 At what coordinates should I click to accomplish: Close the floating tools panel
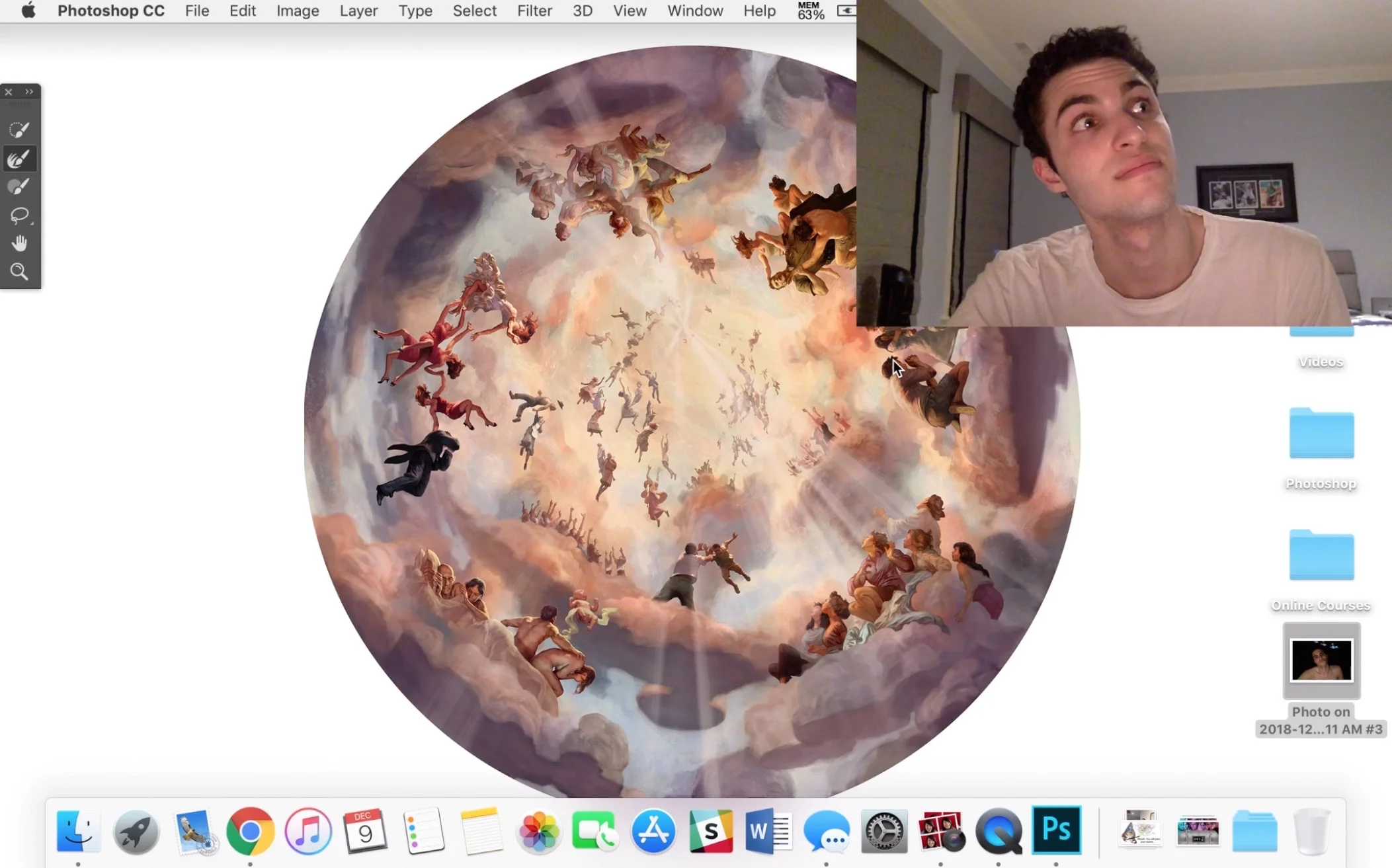pos(9,92)
